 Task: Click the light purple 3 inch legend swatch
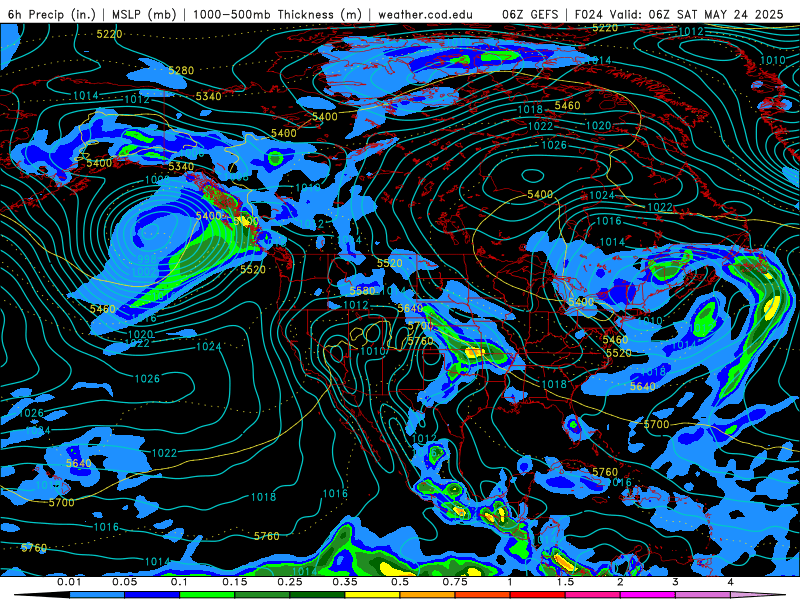tap(703, 595)
